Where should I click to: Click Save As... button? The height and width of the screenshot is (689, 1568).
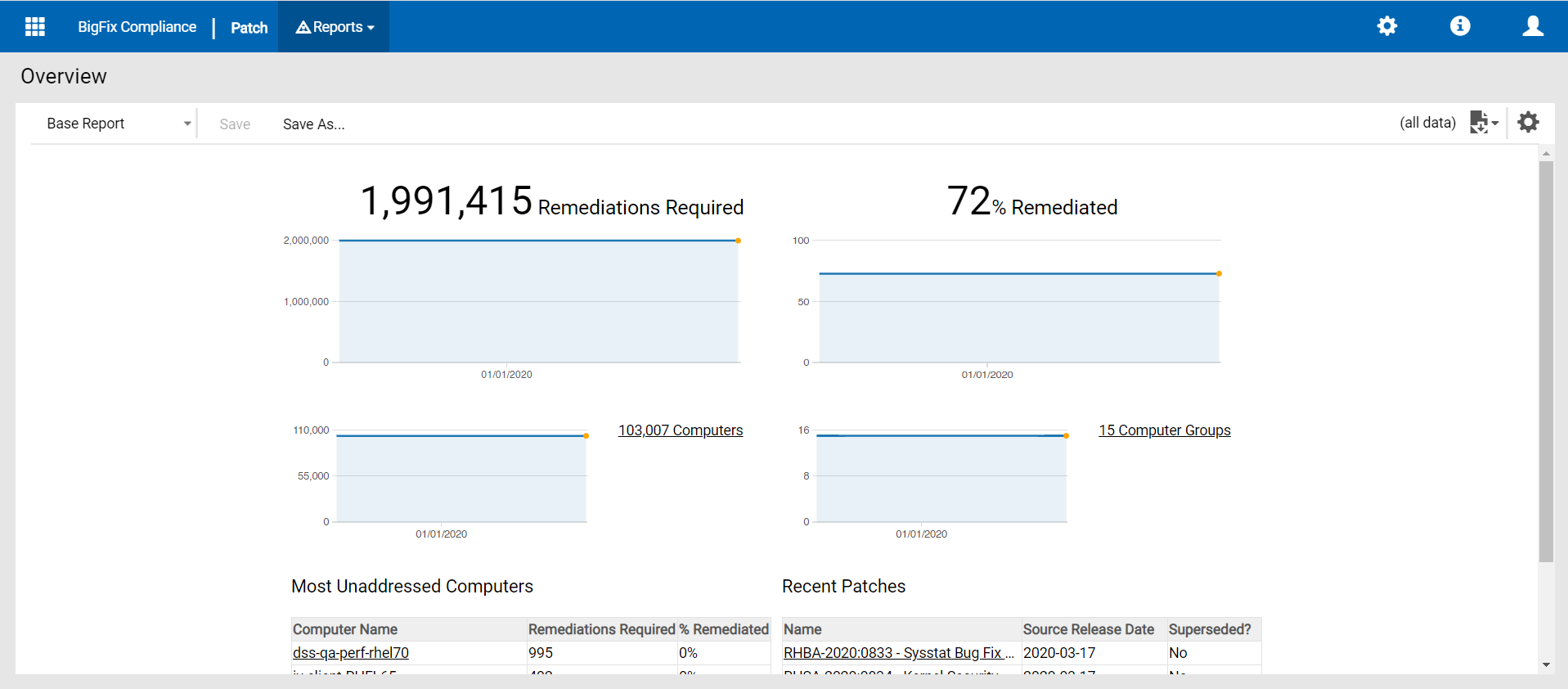(313, 124)
